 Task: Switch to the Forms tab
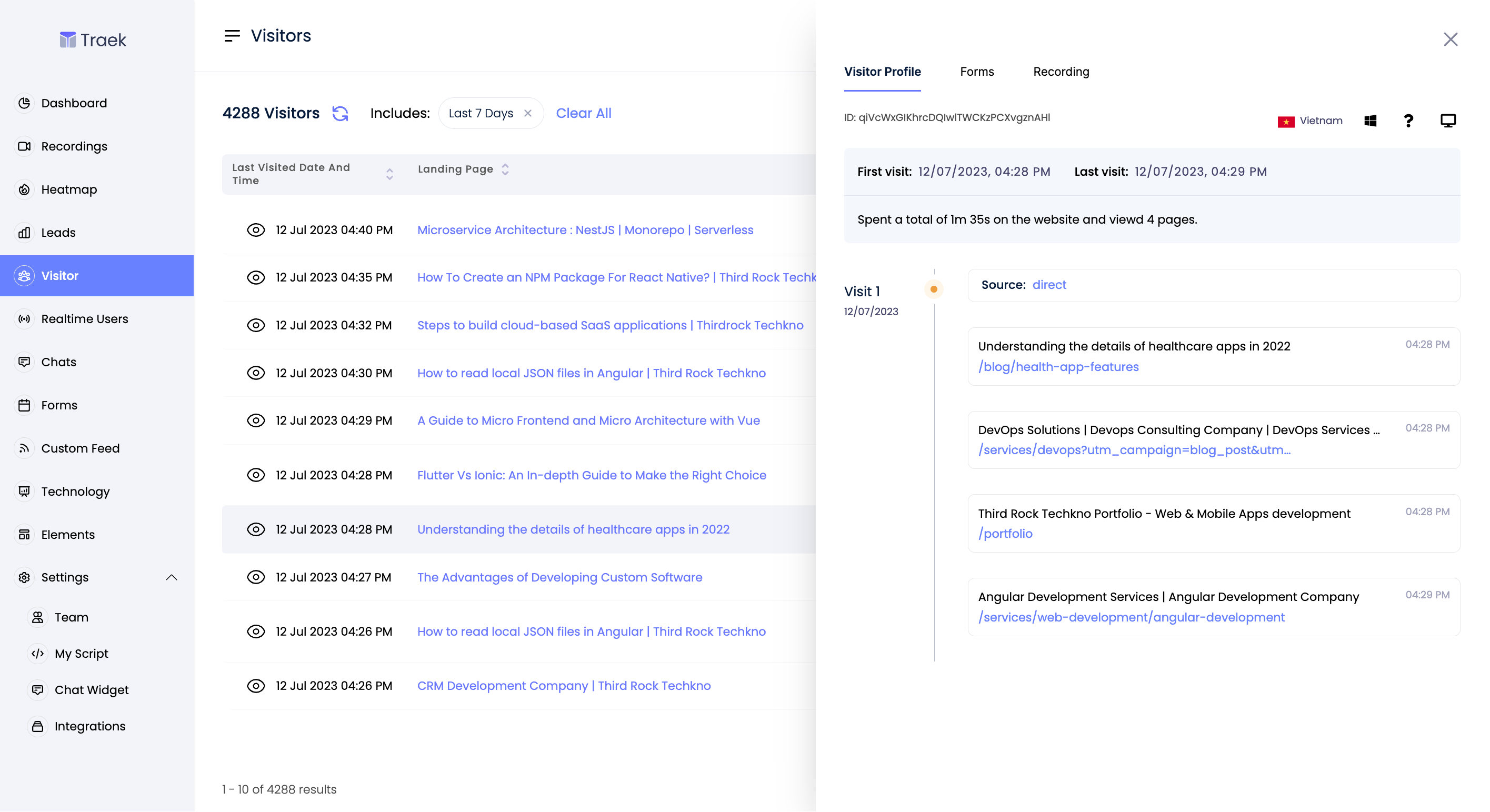tap(976, 72)
